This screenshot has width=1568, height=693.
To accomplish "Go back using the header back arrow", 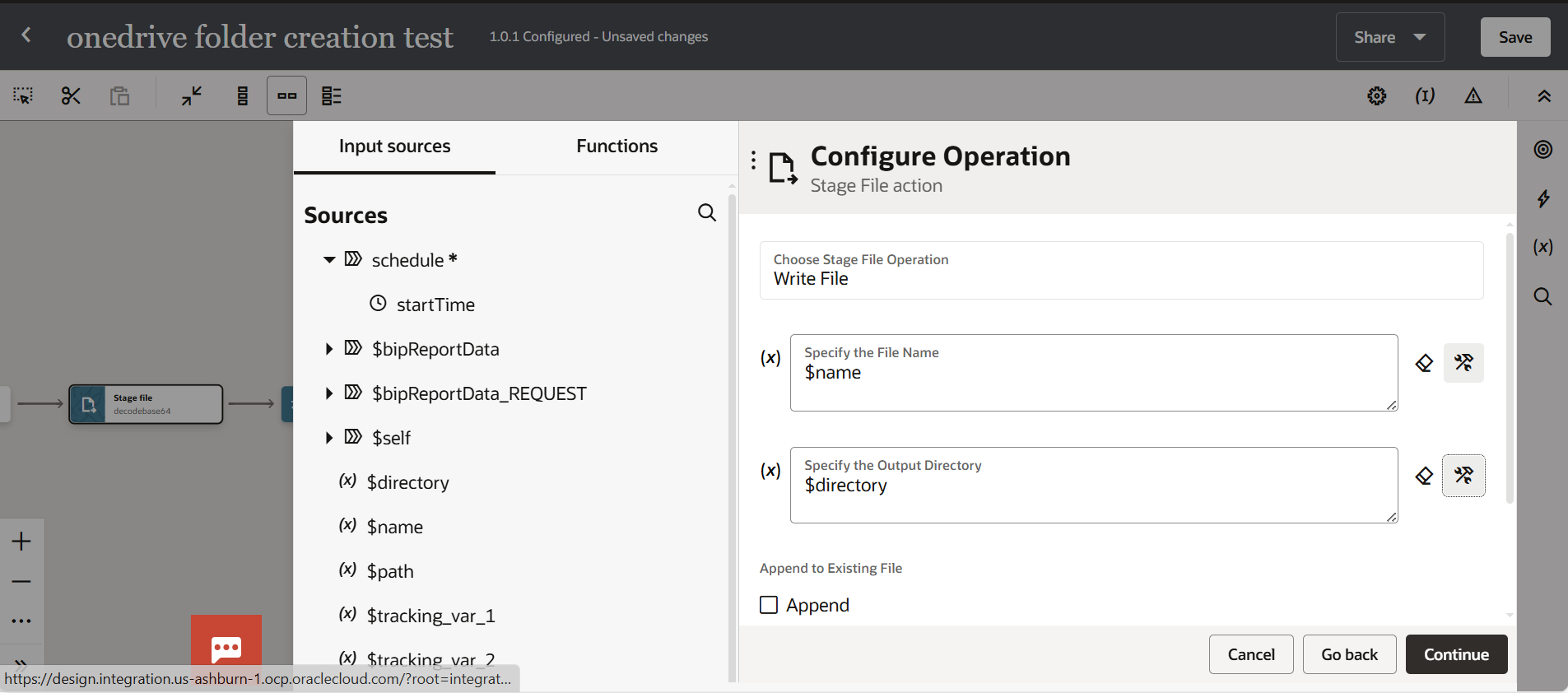I will click(x=26, y=35).
